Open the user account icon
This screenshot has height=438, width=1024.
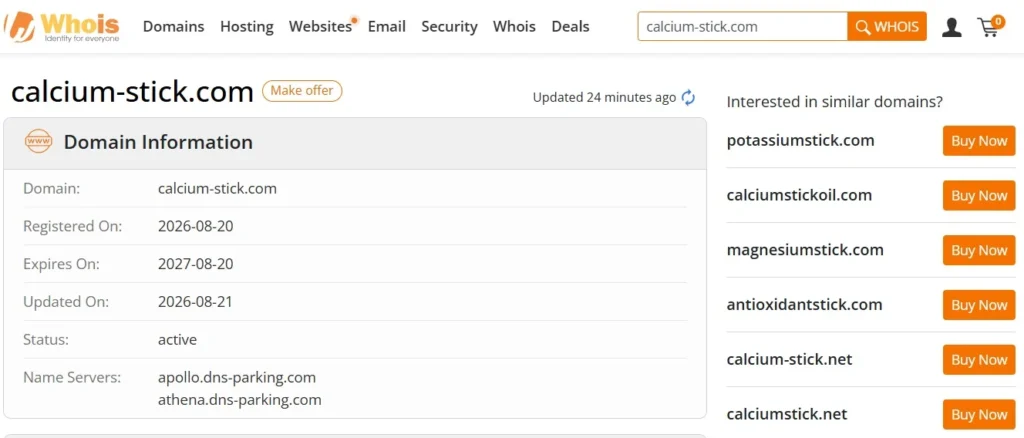tap(952, 27)
